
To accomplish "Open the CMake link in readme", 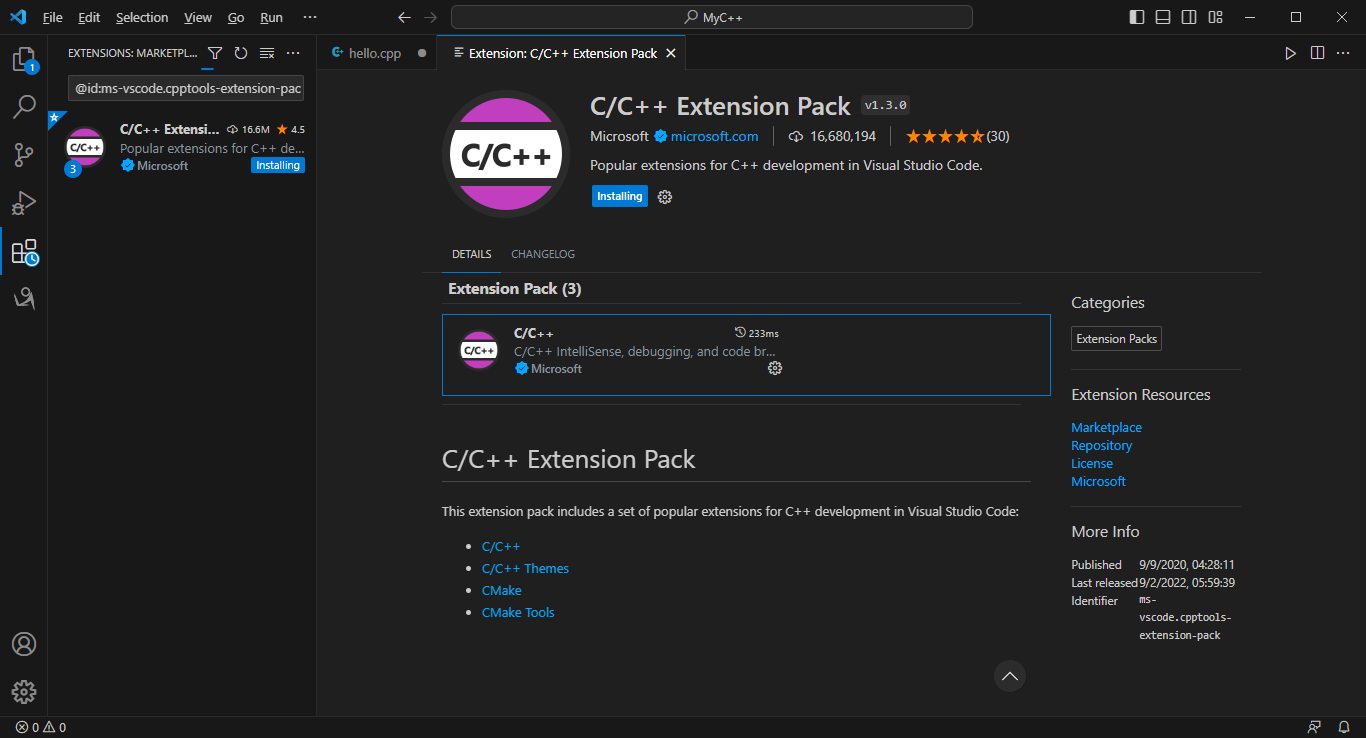I will tap(502, 590).
